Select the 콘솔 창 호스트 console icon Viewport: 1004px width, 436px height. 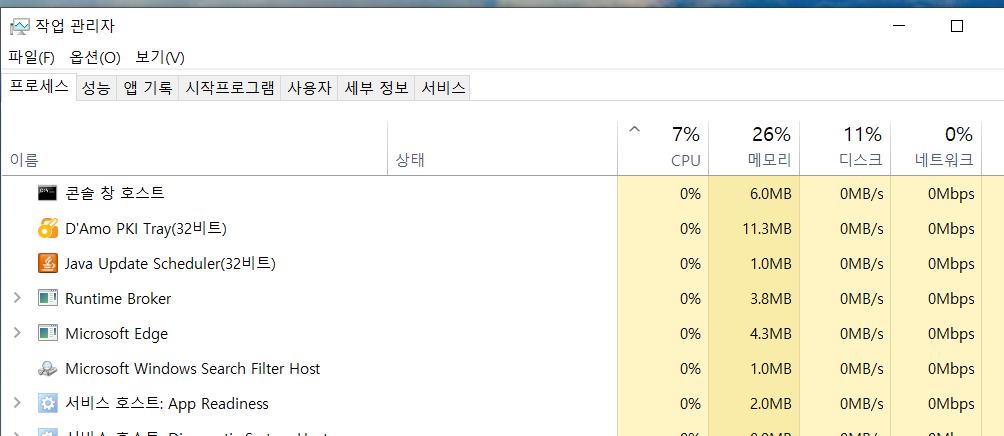48,193
